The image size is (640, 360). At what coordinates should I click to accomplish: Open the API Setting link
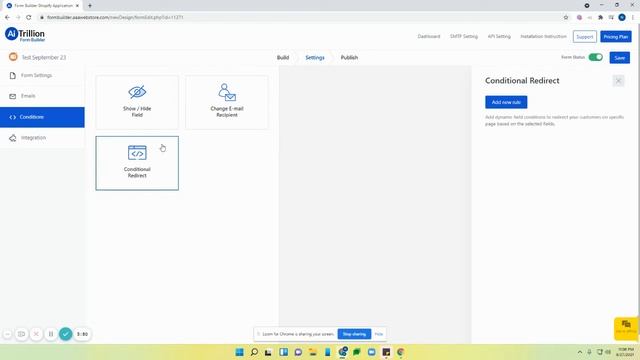[499, 36]
